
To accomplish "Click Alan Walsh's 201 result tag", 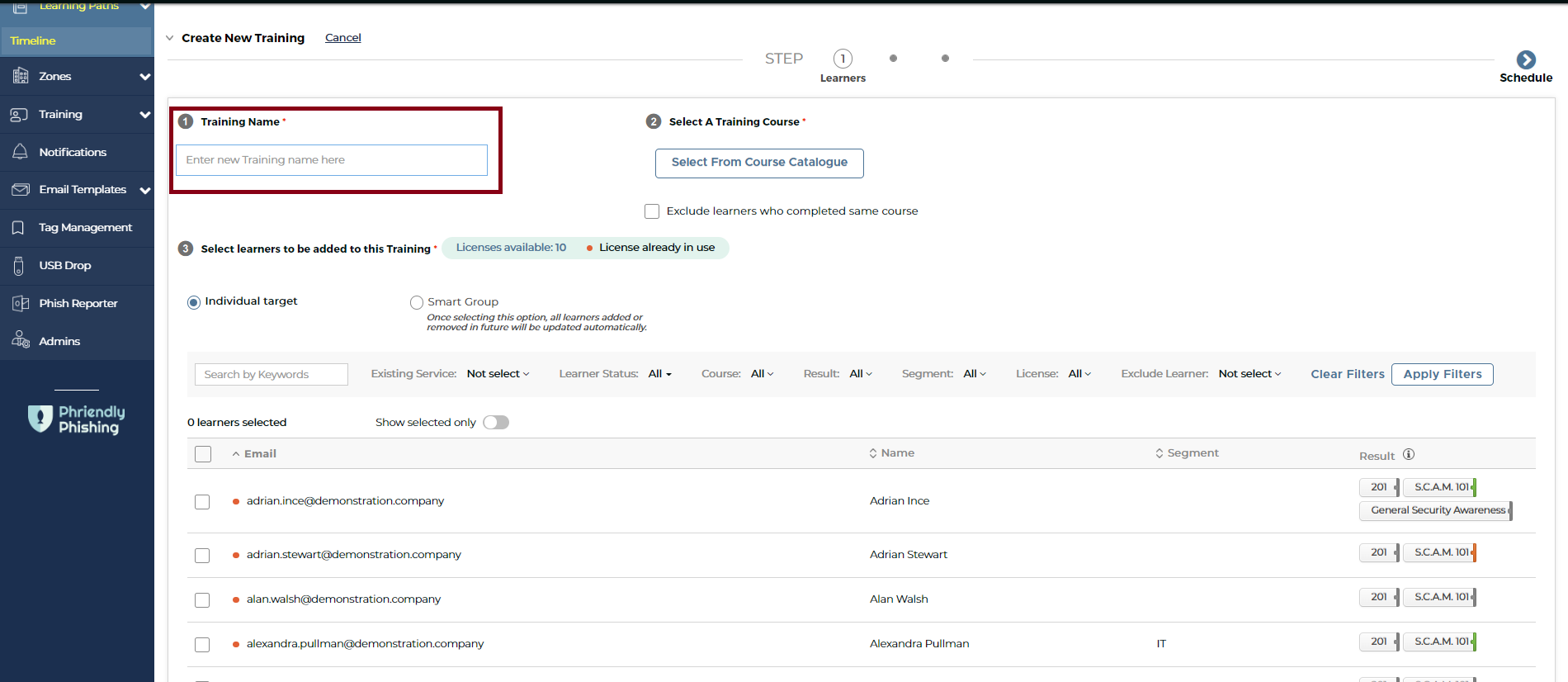I will click(1380, 597).
